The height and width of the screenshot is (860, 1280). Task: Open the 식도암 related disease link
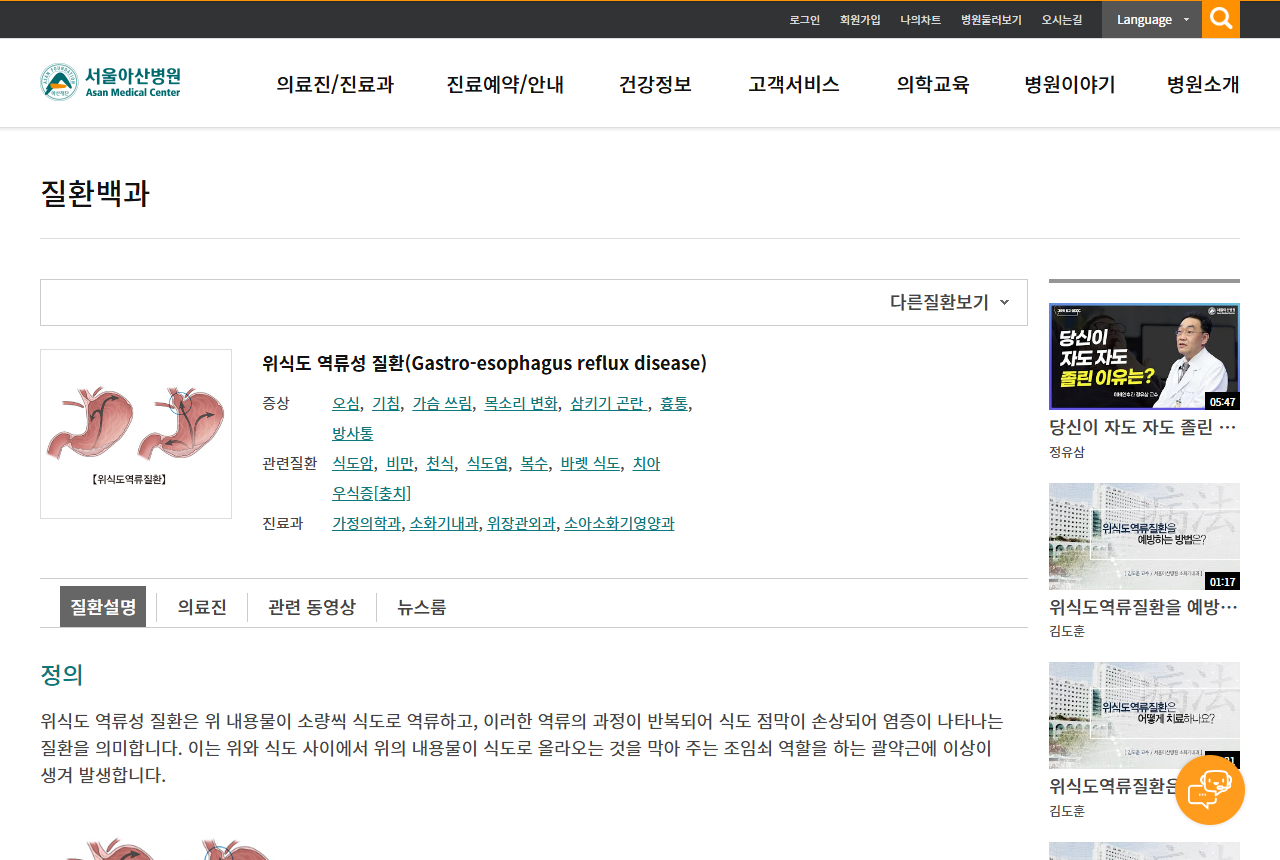(353, 464)
